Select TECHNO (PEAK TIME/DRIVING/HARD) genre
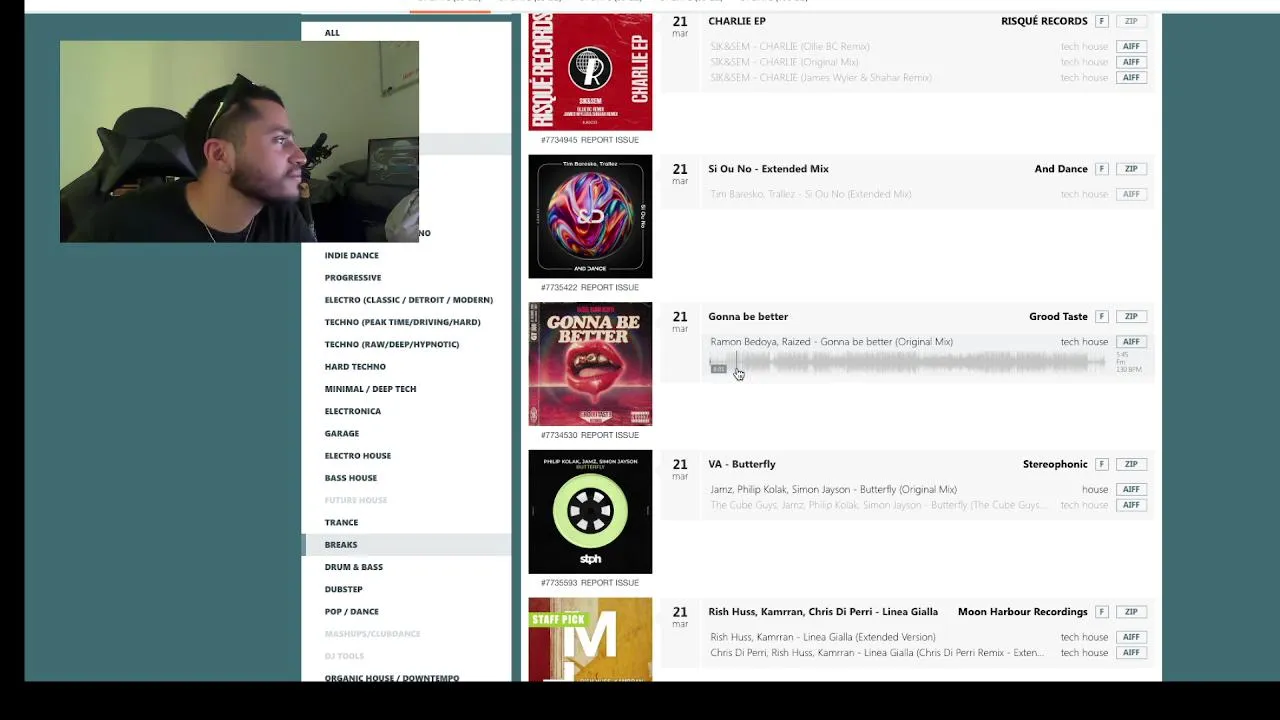The width and height of the screenshot is (1280, 720). [x=402, y=322]
